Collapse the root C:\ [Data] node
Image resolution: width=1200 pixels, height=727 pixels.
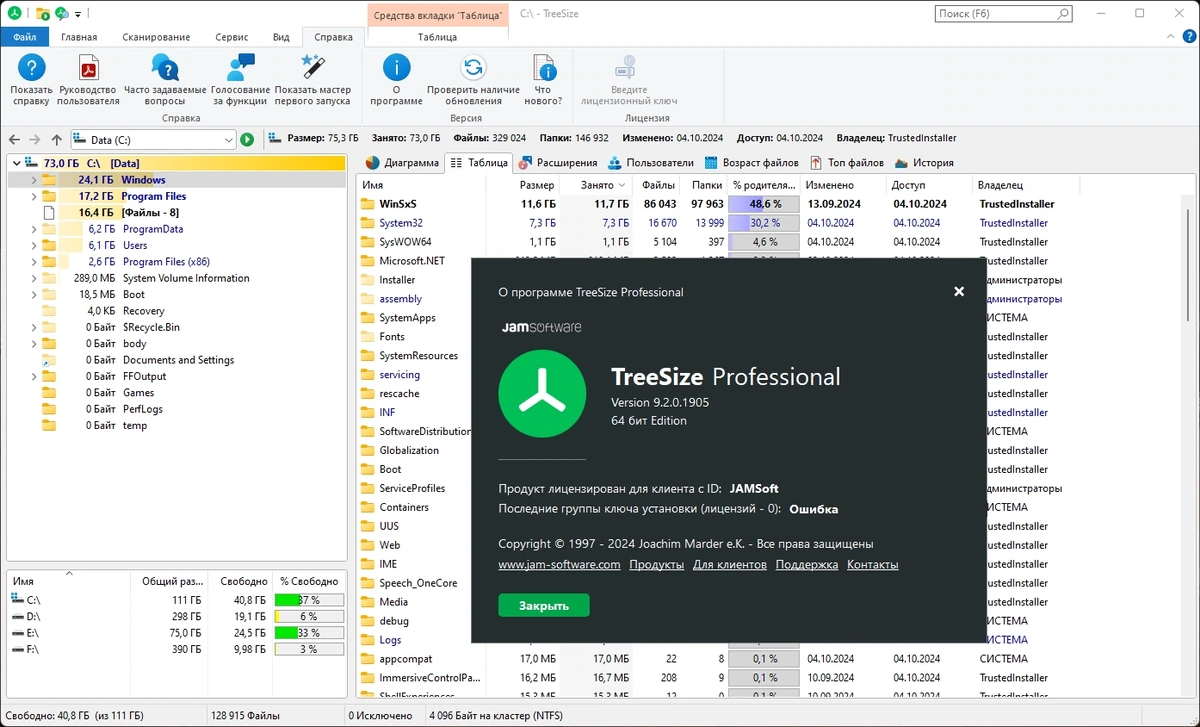17,163
